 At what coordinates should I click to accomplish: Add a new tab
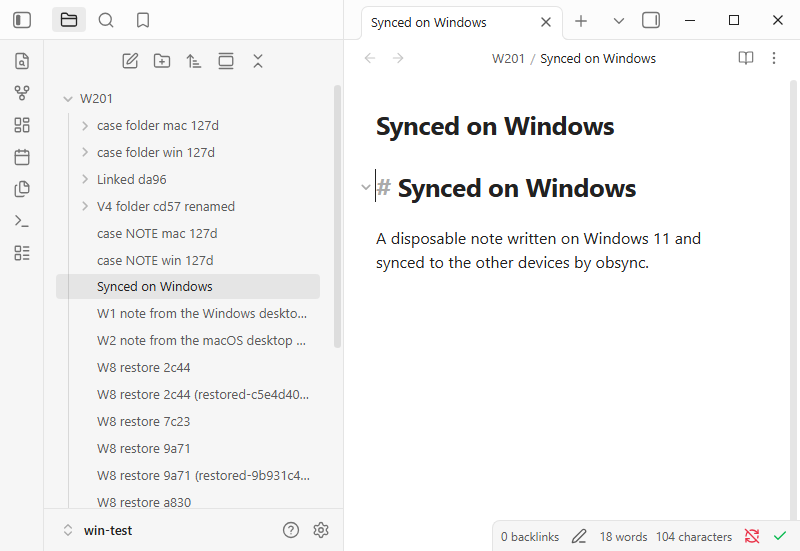coord(581,21)
